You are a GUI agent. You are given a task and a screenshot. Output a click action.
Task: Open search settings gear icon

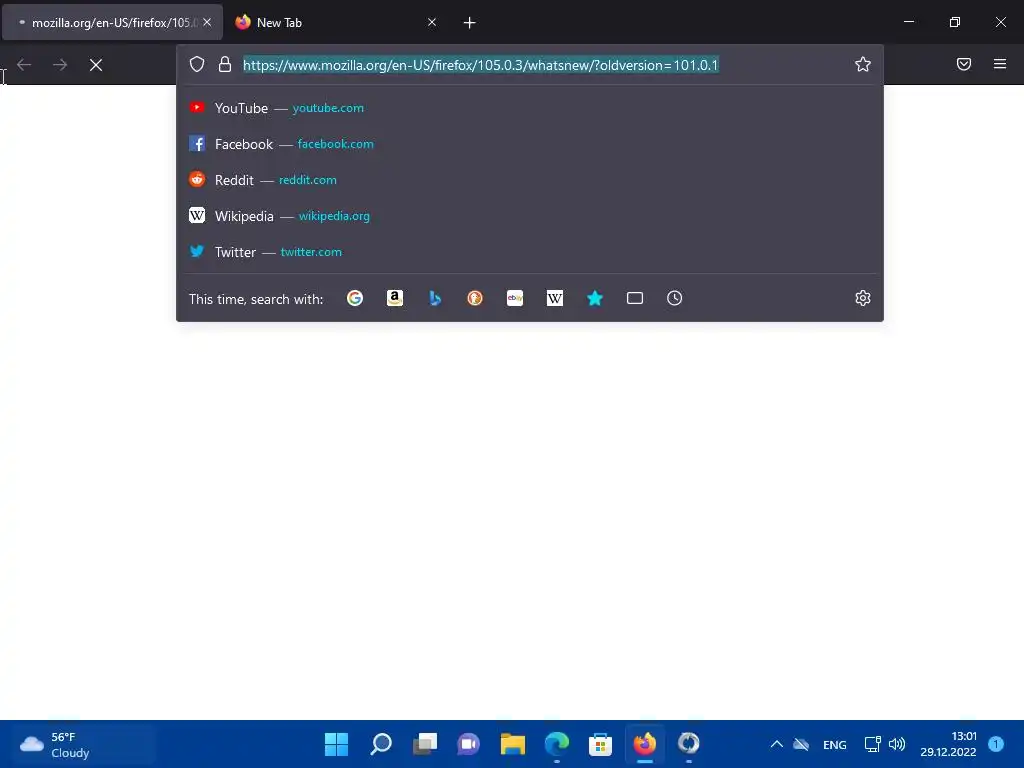click(x=863, y=298)
